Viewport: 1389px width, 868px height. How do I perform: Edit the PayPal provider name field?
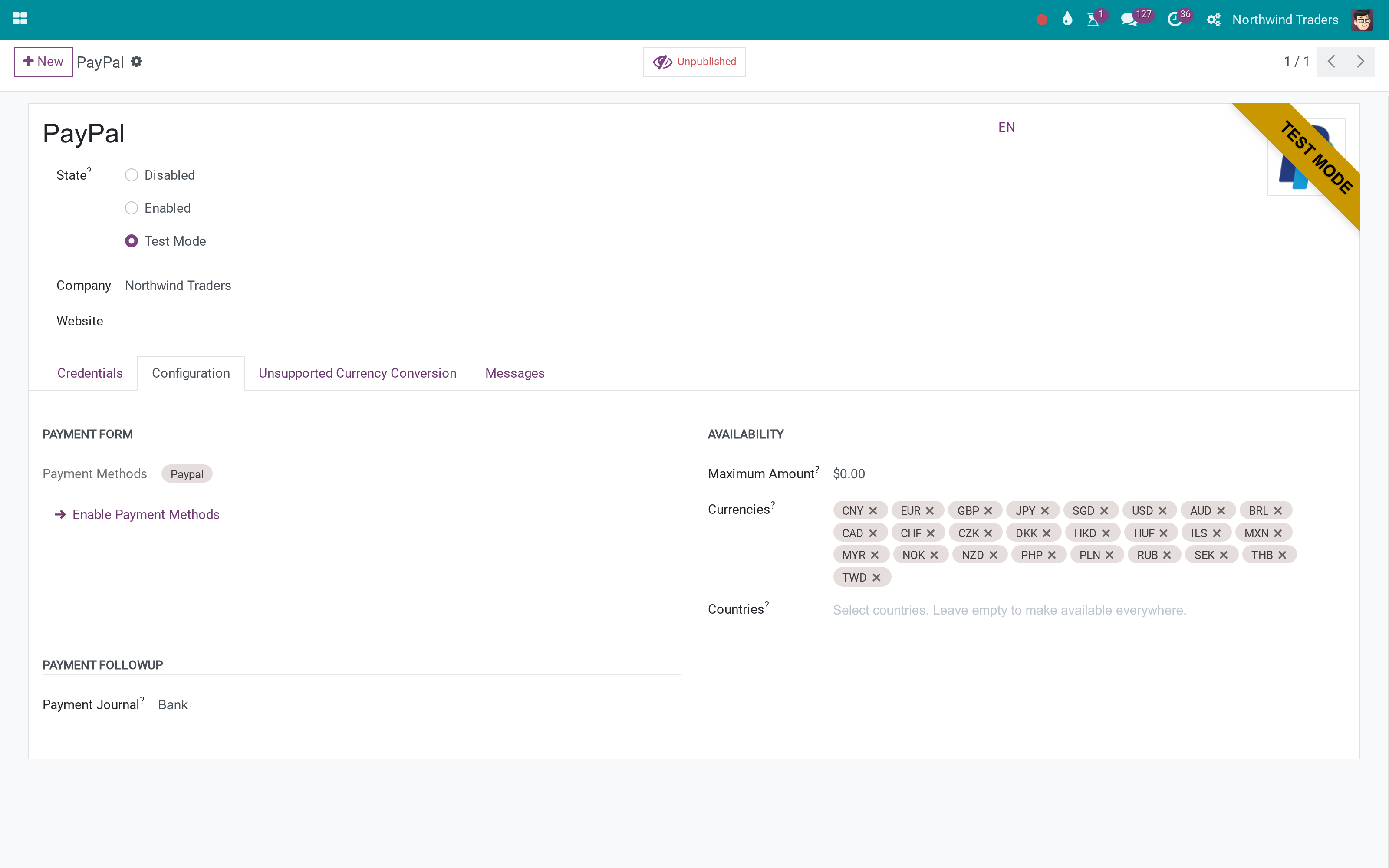pyautogui.click(x=517, y=134)
